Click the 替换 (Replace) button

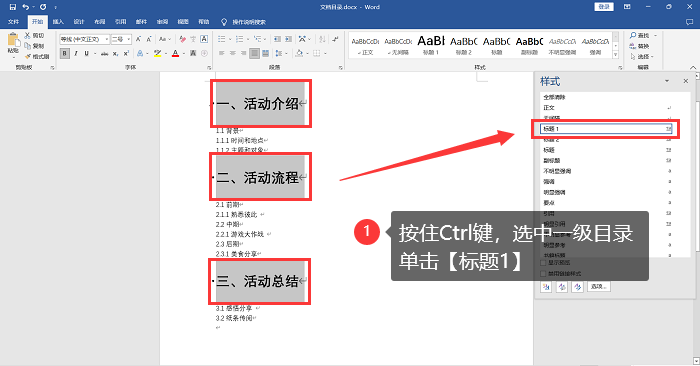[x=639, y=46]
